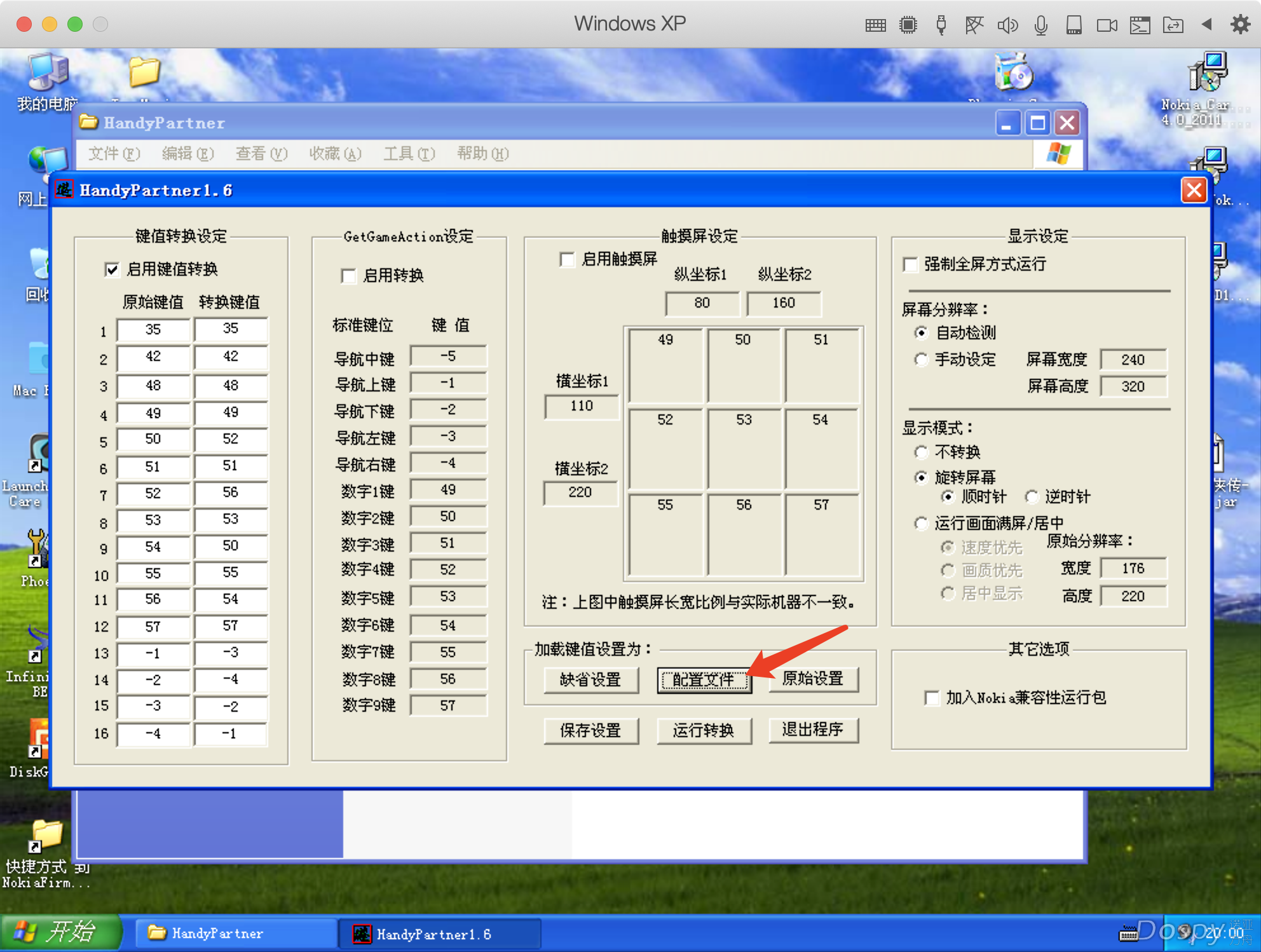Open the 编辑(E) menu in HandyPartner explorer
This screenshot has width=1261, height=952.
point(187,154)
